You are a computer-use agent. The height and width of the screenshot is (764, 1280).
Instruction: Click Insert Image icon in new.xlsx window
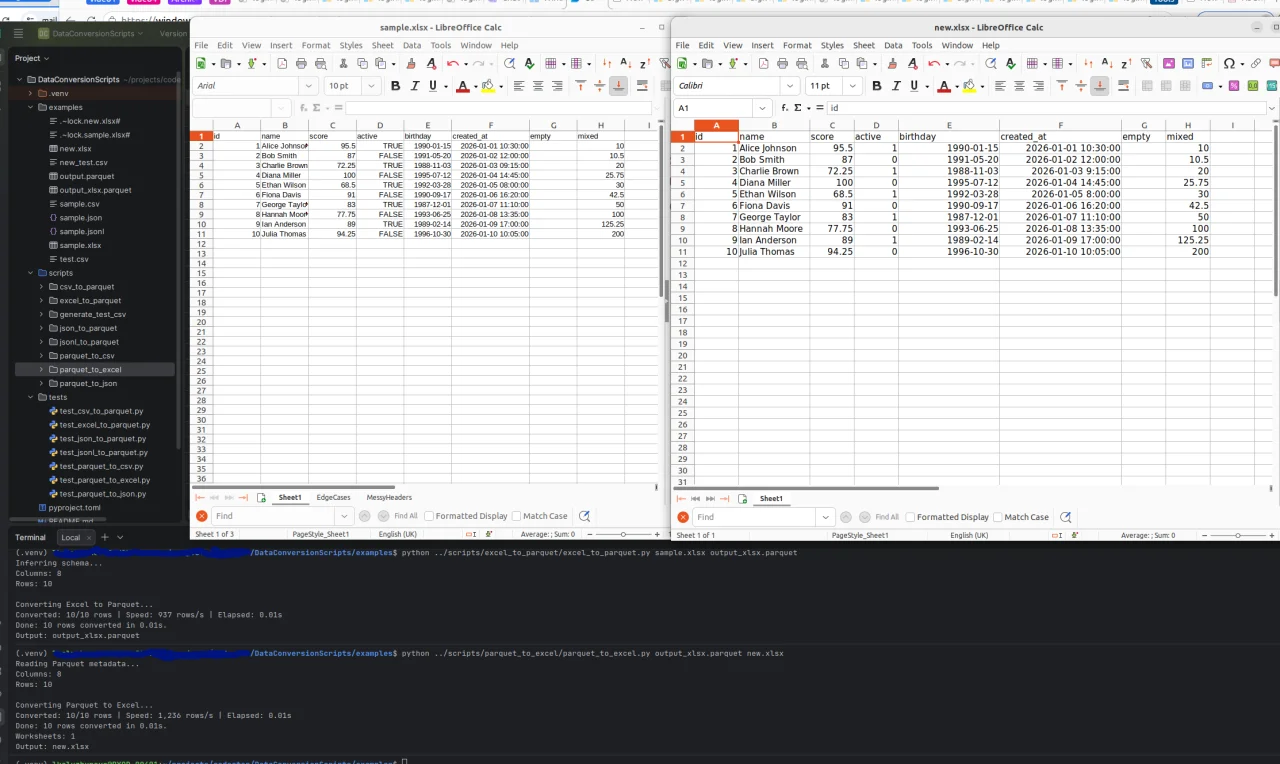tap(1169, 63)
